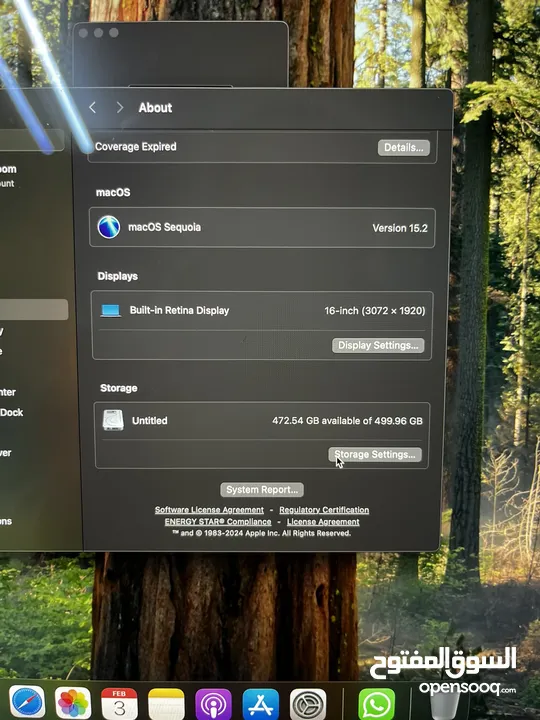
Task: Click the Built-in Retina Display laptop icon
Action: [111, 311]
